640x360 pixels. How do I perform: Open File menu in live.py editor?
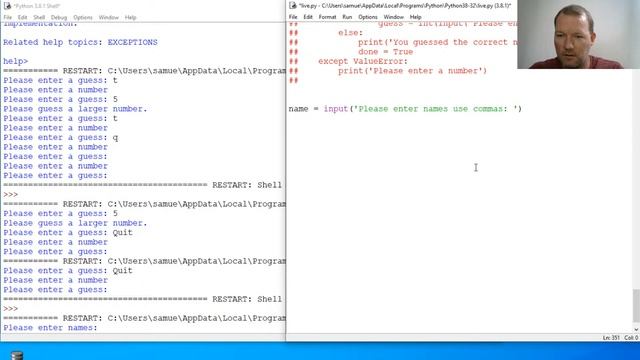pos(293,17)
